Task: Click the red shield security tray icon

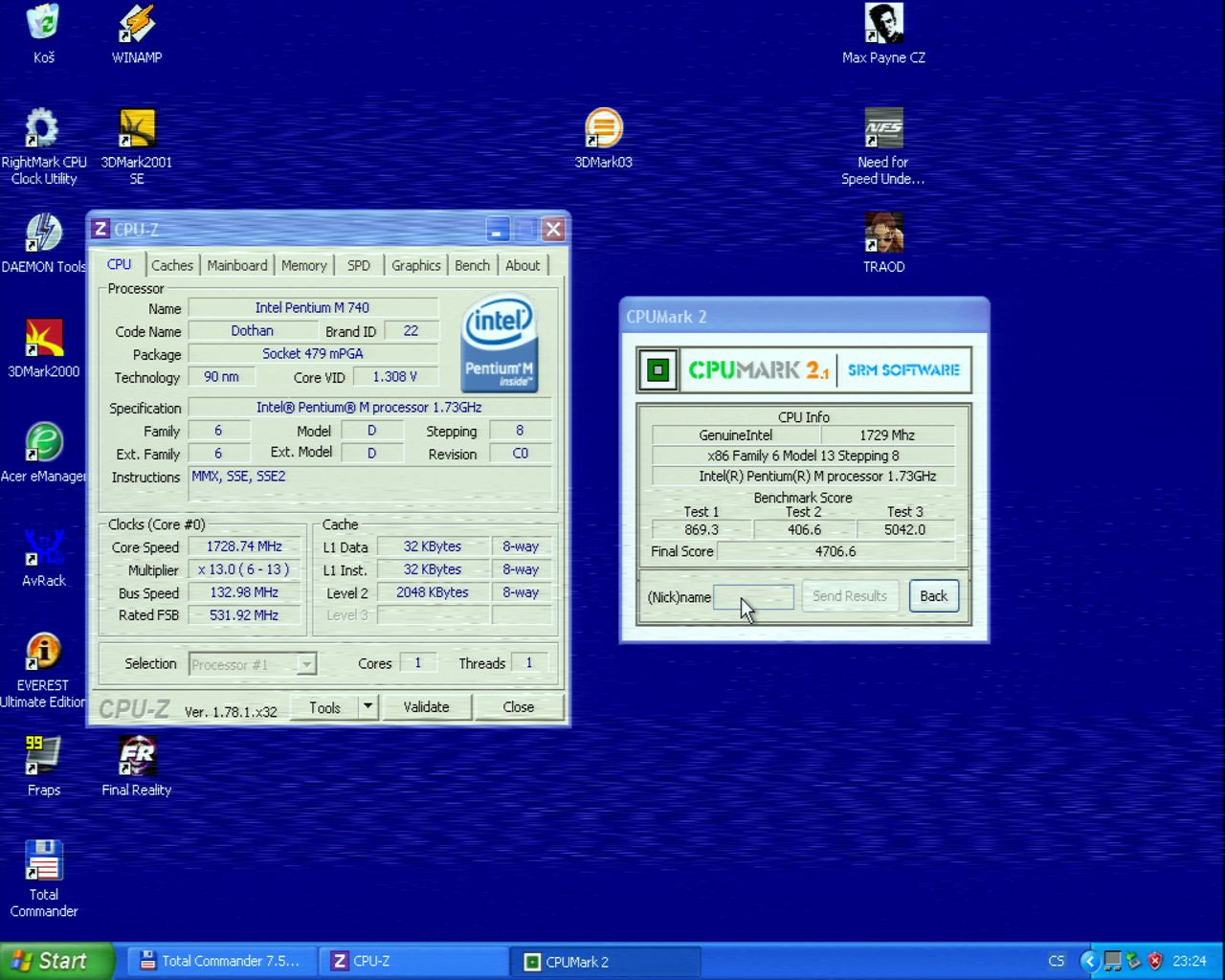Action: tap(1155, 961)
